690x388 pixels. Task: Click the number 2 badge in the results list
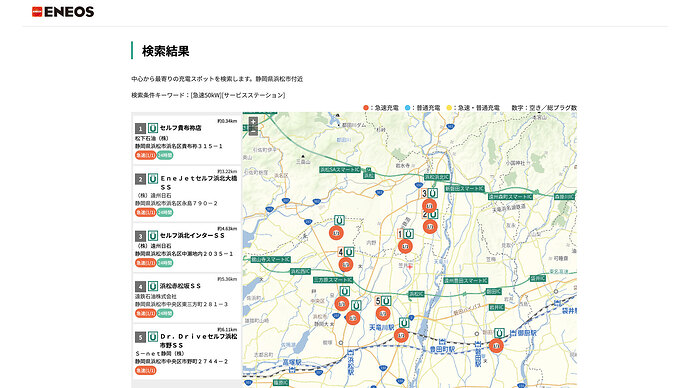[140, 179]
